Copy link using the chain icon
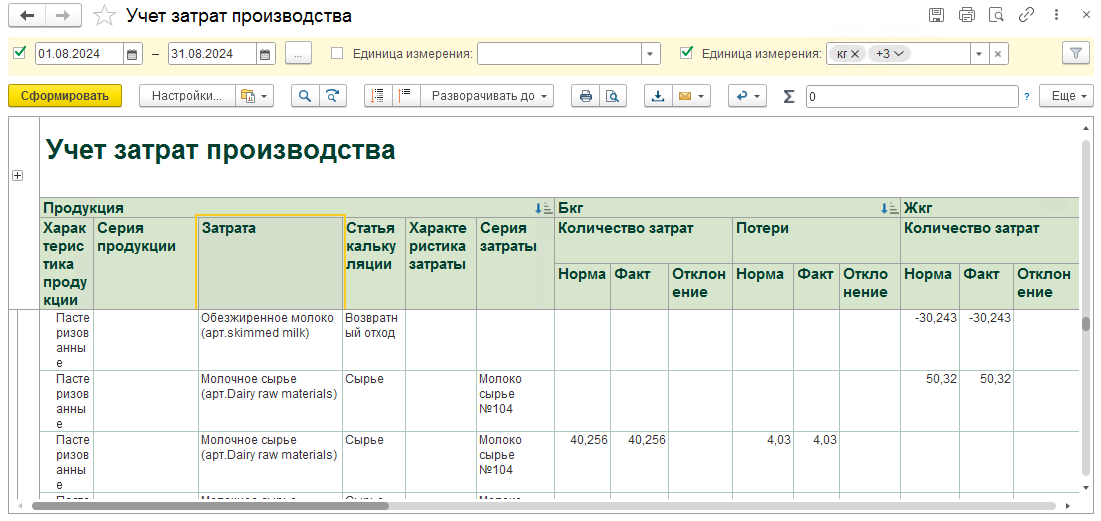 point(1026,15)
